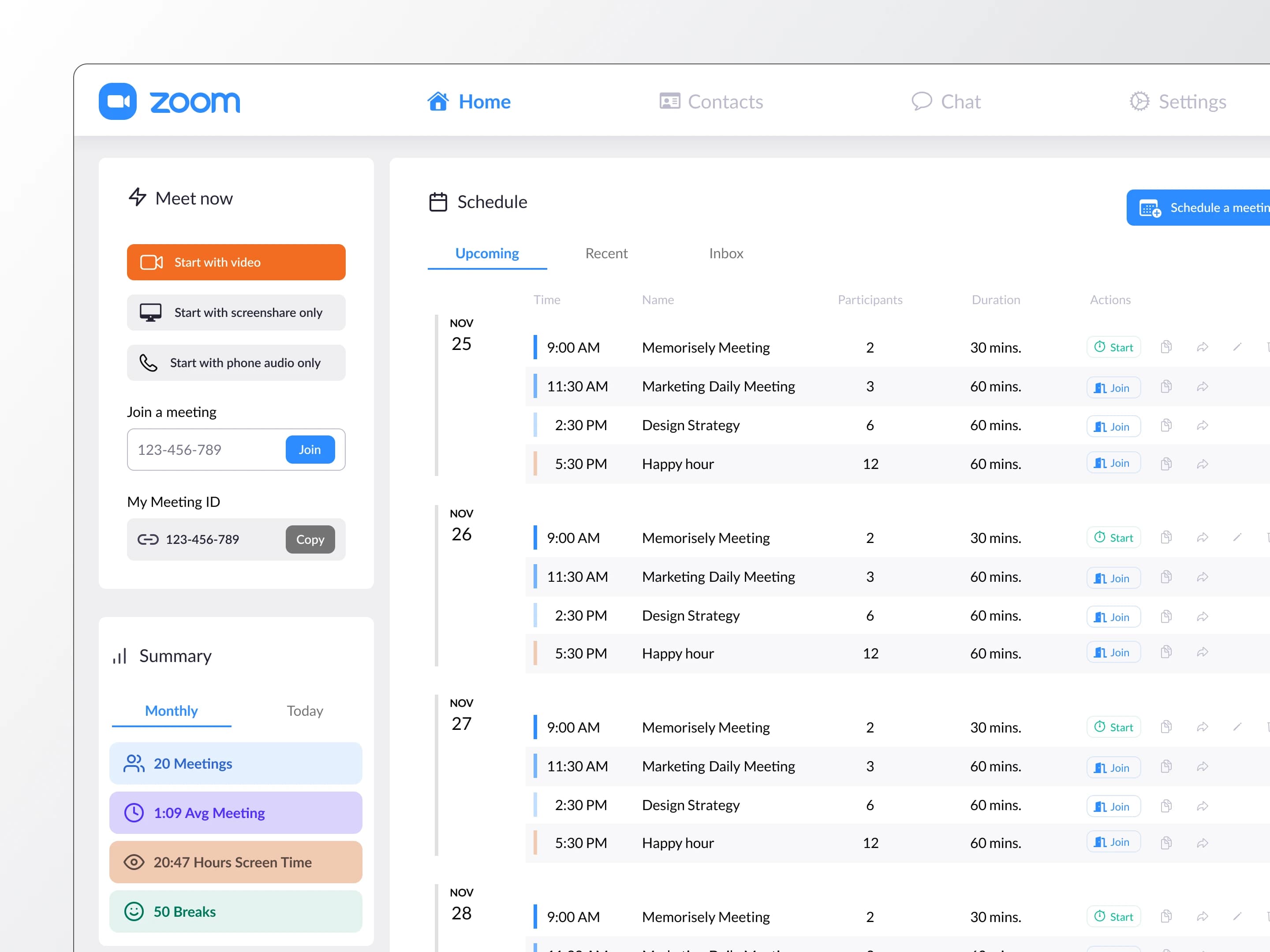Screen dimensions: 1270x952
Task: Share the Nov 27 Happy hour meeting
Action: pyautogui.click(x=1202, y=843)
